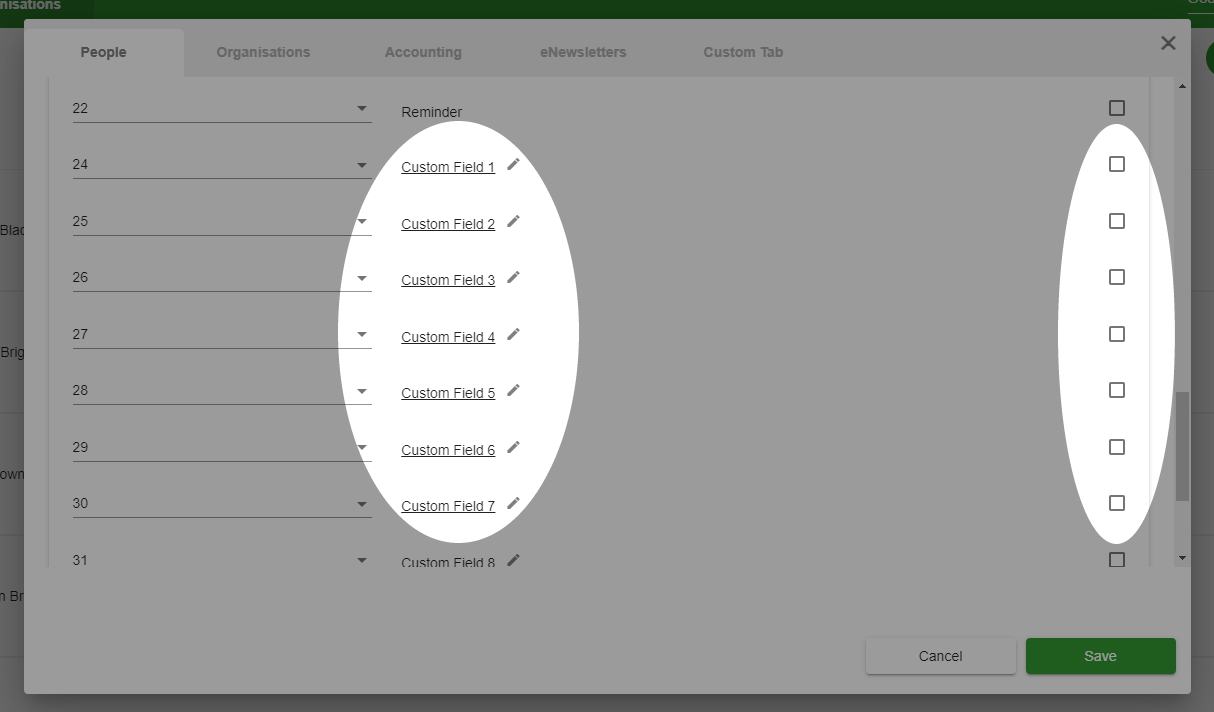Click the Custom Field 7 link
Screen dimensions: 1214x712
point(448,506)
